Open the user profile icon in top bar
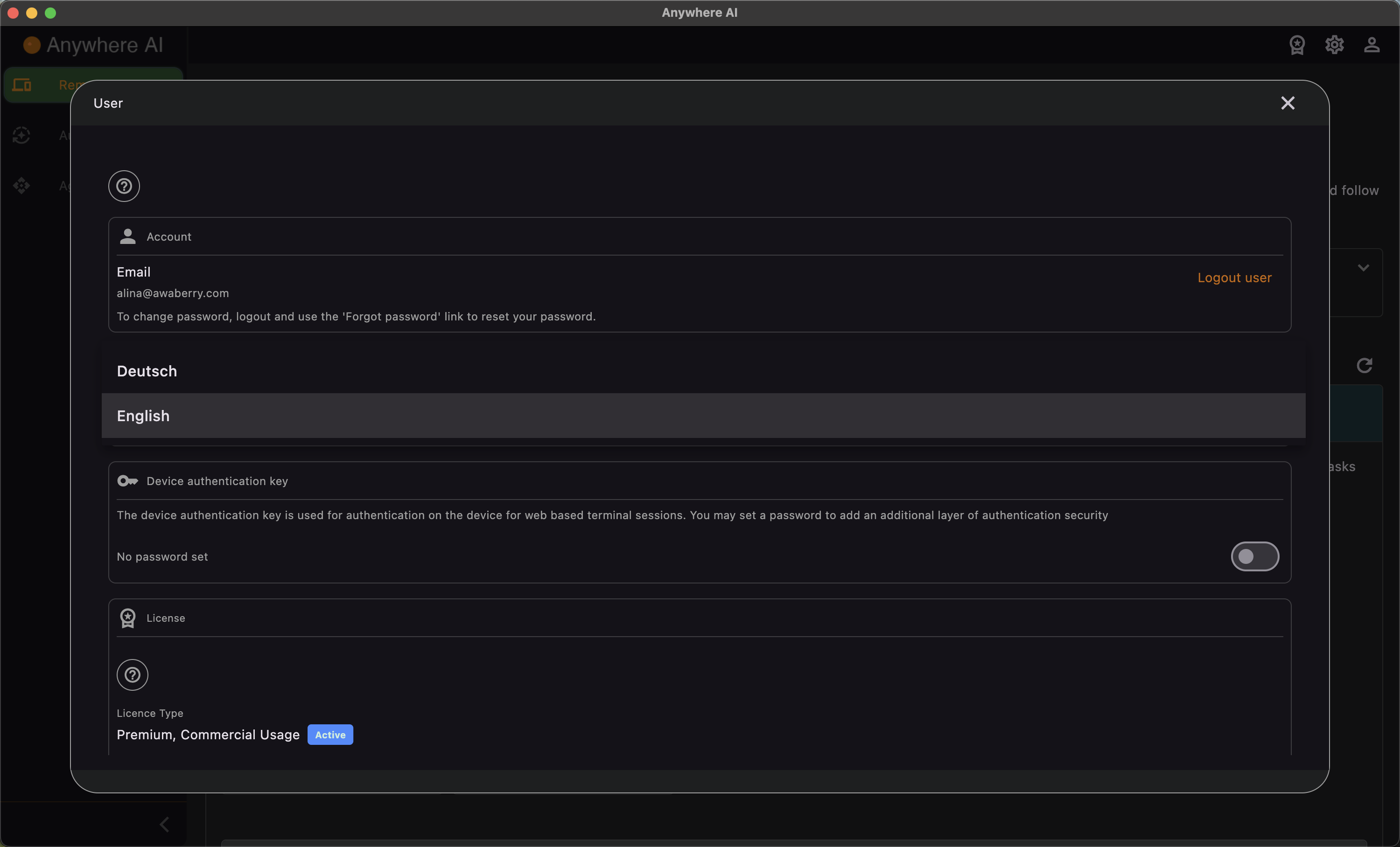Viewport: 1400px width, 847px height. [1372, 45]
